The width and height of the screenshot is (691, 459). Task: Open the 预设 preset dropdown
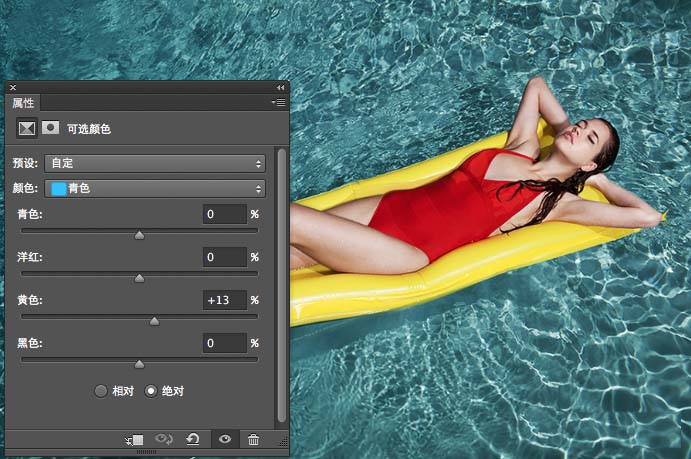(155, 163)
